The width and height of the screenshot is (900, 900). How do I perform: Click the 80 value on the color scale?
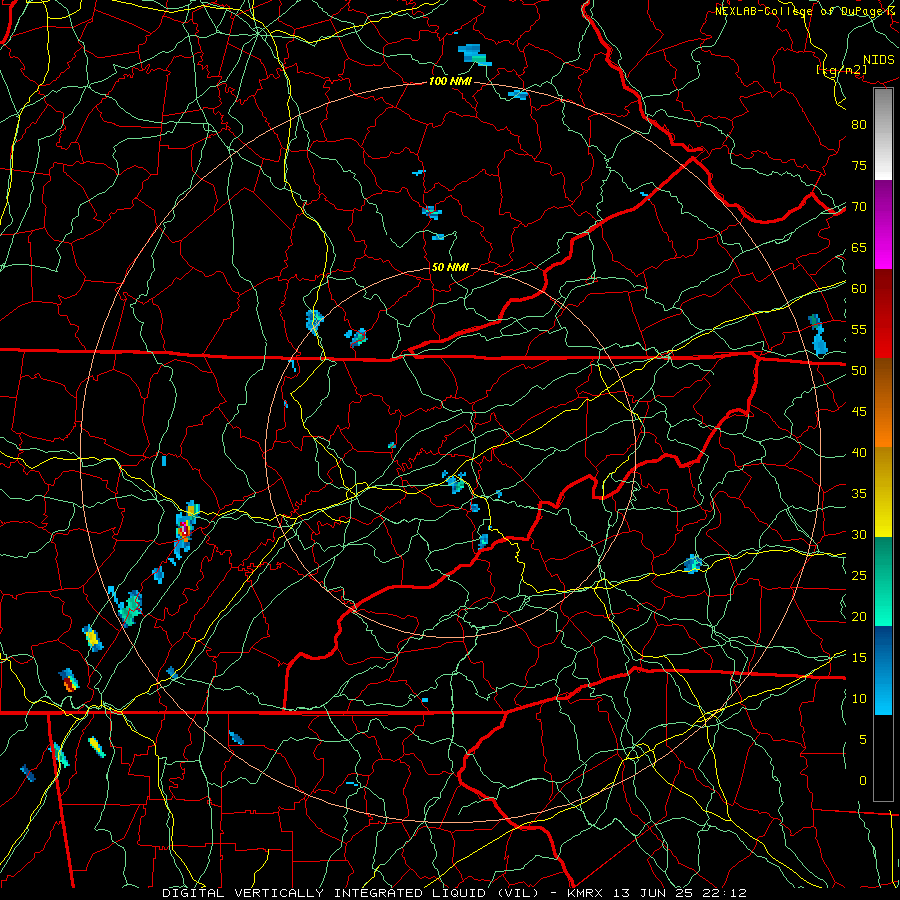859,125
